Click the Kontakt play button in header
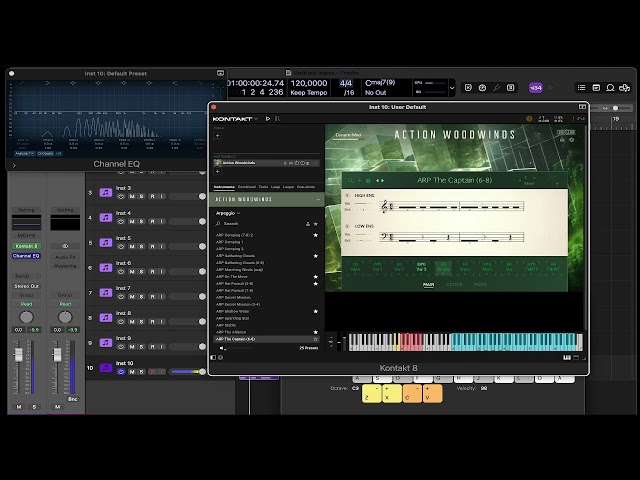Image resolution: width=640 pixels, height=480 pixels. click(268, 119)
